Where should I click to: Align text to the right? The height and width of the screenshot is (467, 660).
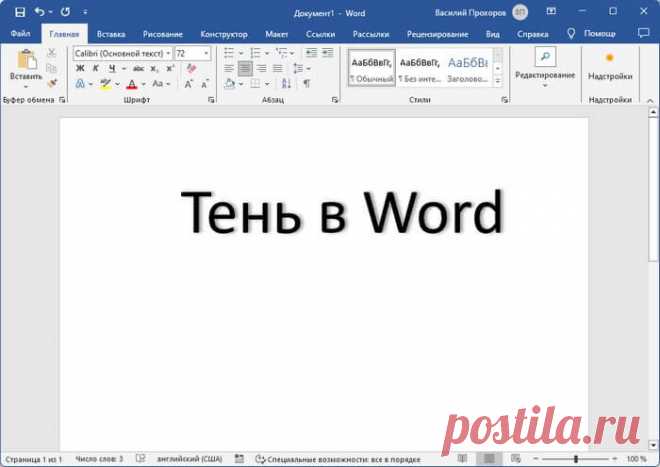tap(261, 68)
